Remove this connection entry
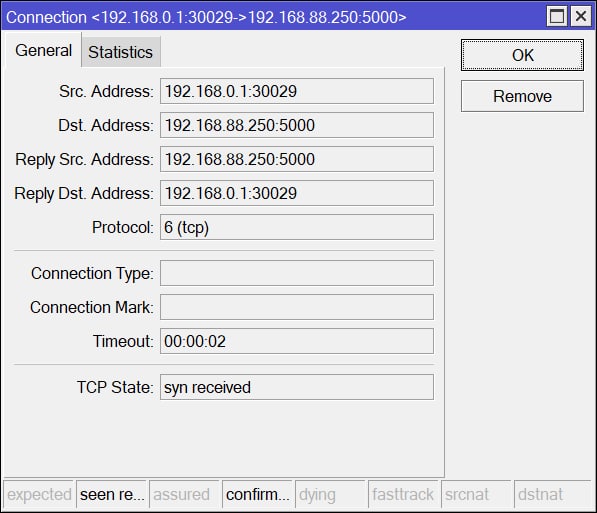 point(522,96)
